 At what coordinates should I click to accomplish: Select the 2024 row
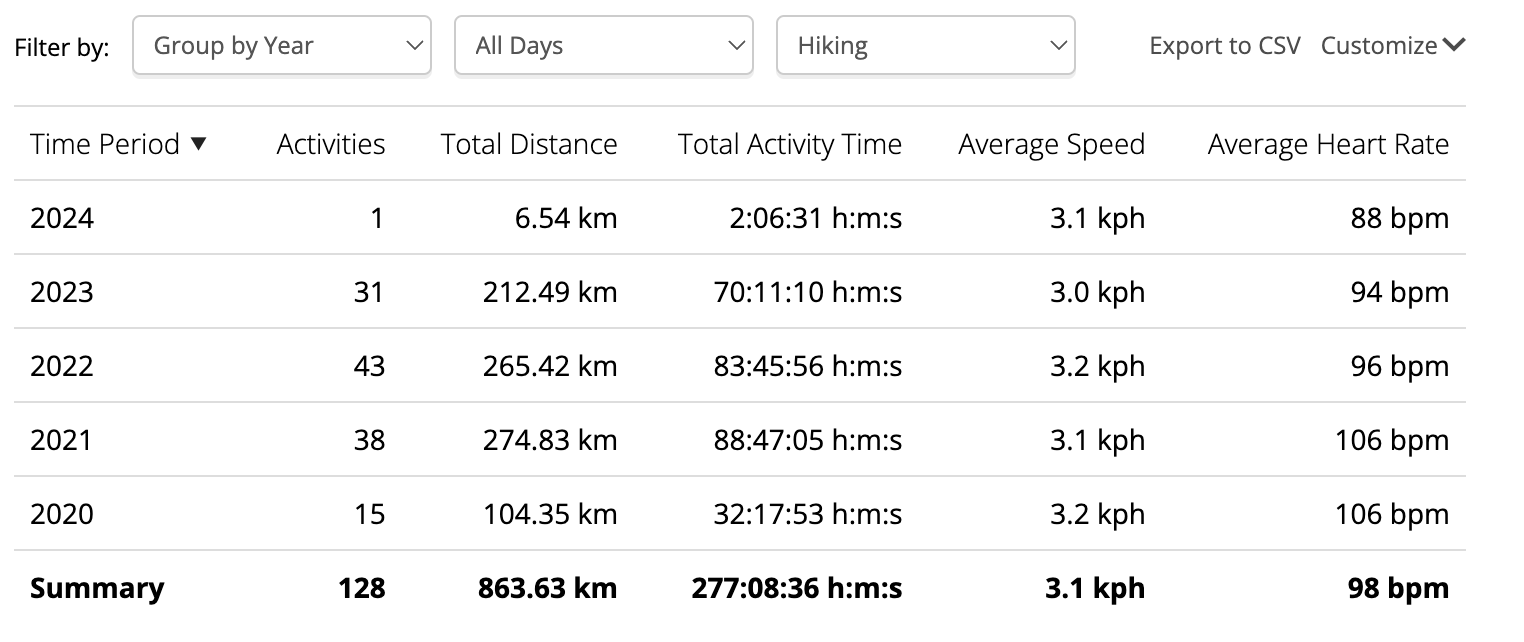(x=740, y=218)
